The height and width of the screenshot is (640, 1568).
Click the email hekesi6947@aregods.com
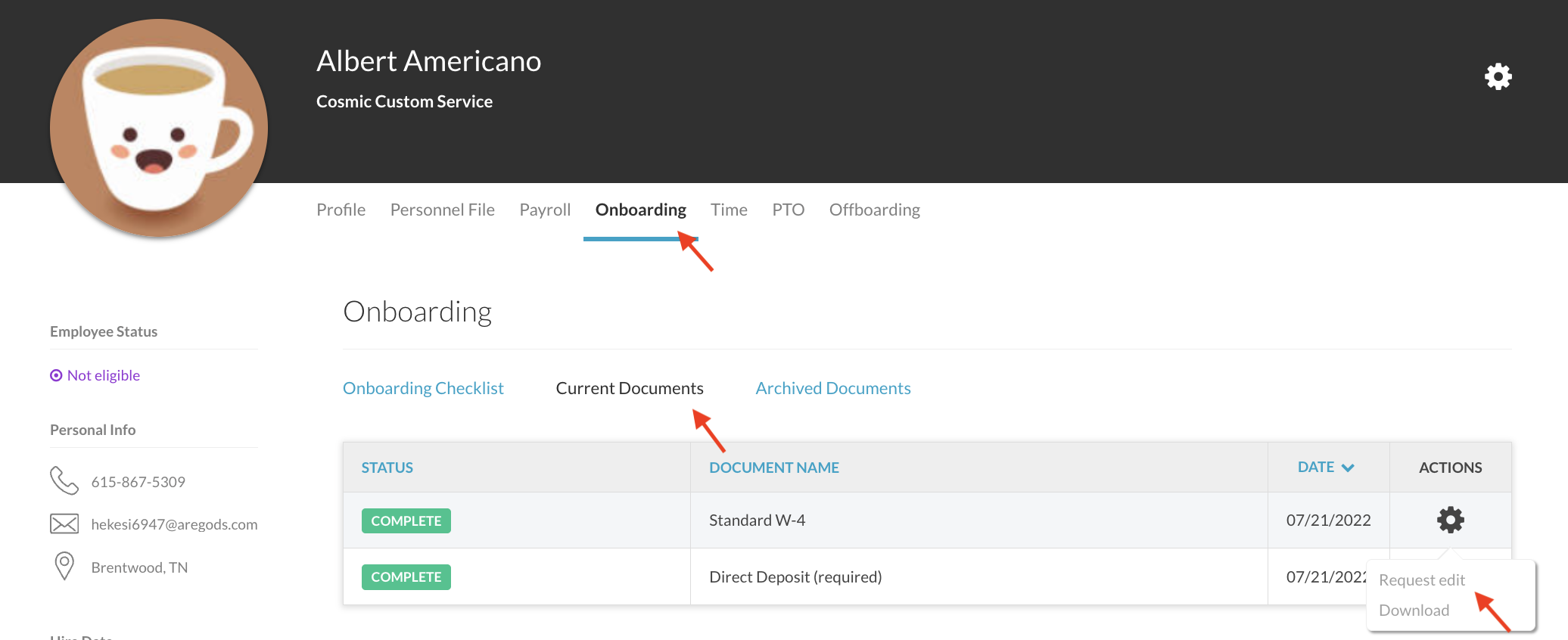coord(174,524)
